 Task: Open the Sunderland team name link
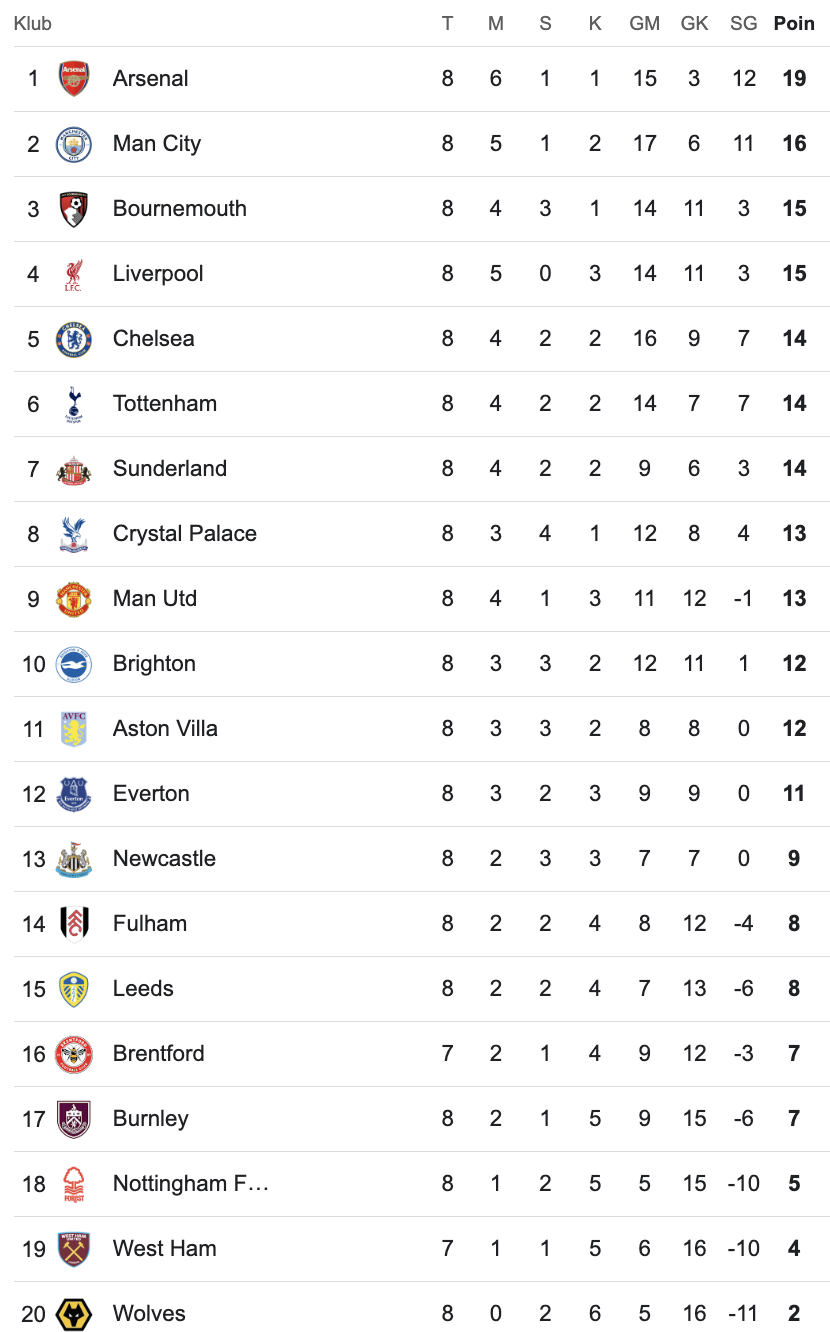coord(170,469)
